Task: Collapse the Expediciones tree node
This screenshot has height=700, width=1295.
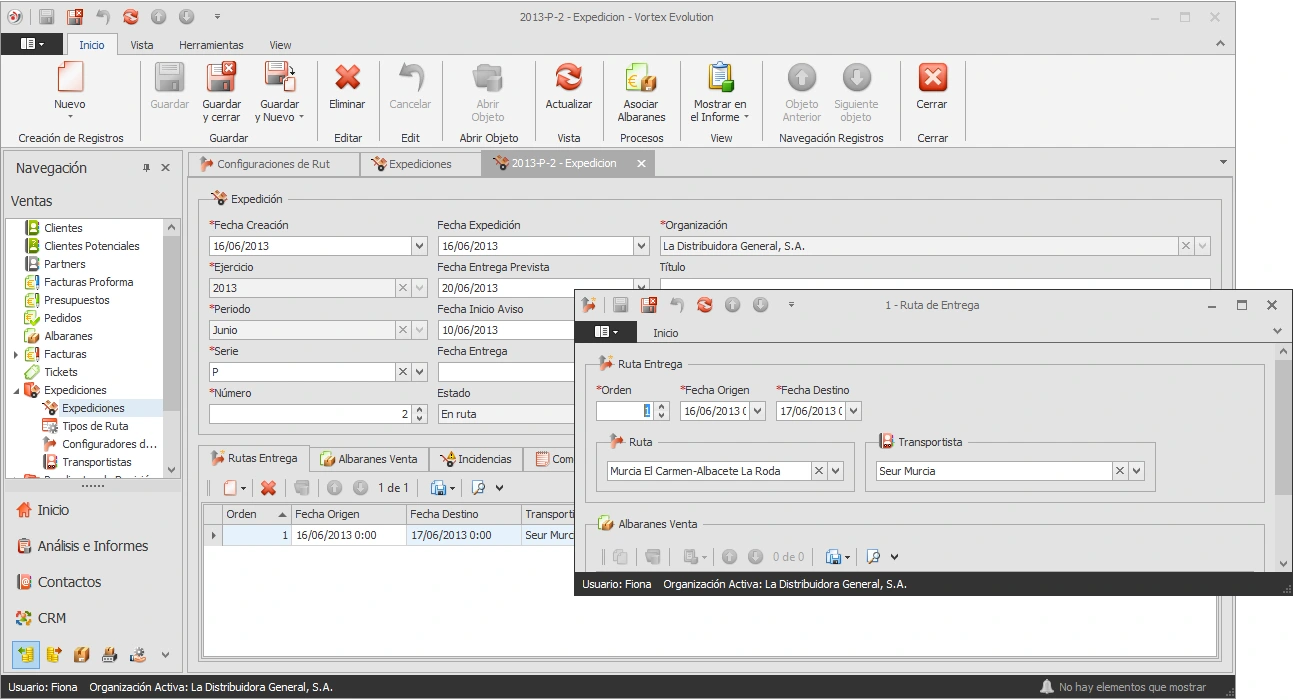Action: coord(16,390)
